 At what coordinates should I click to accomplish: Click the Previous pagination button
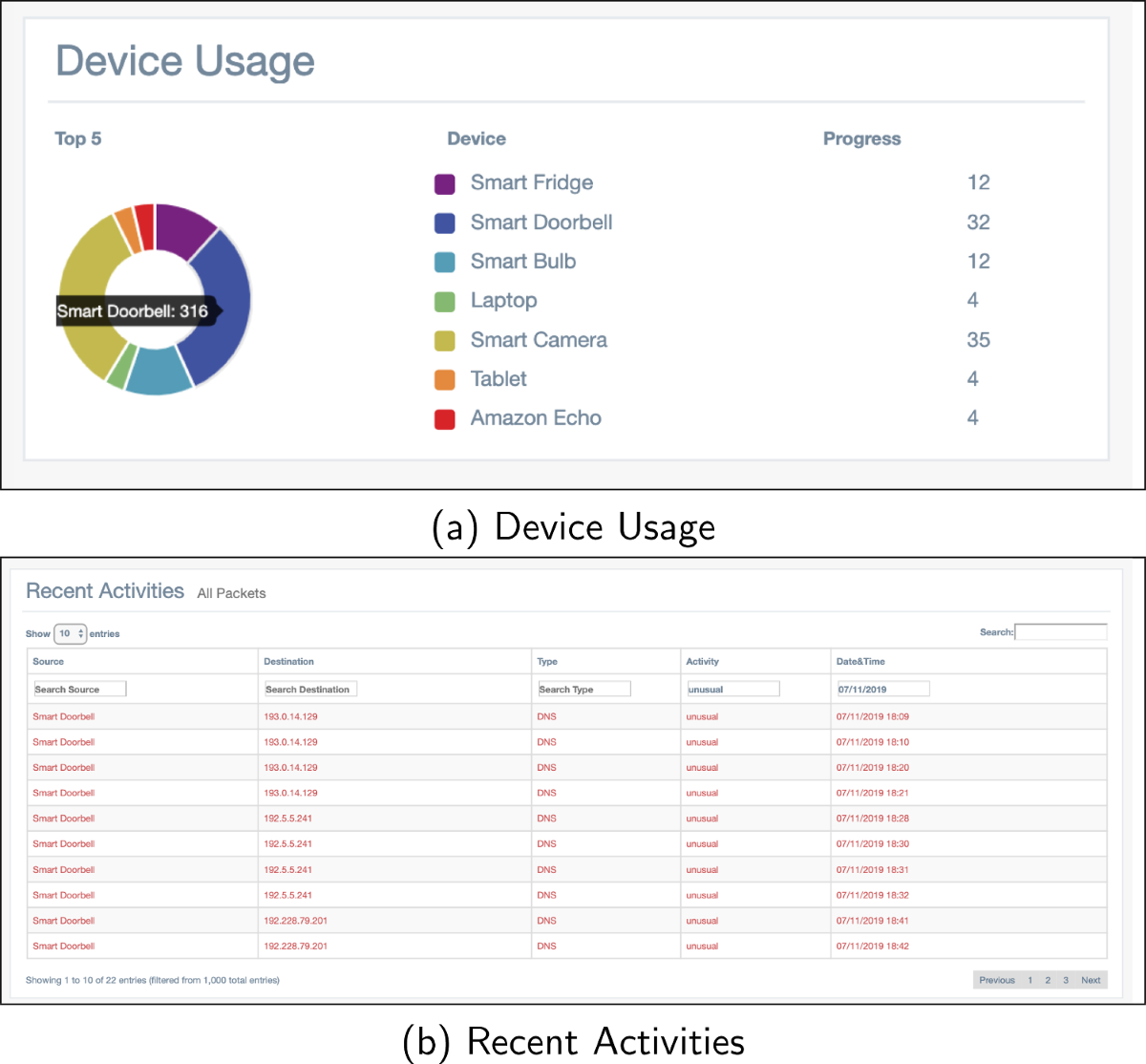996,980
